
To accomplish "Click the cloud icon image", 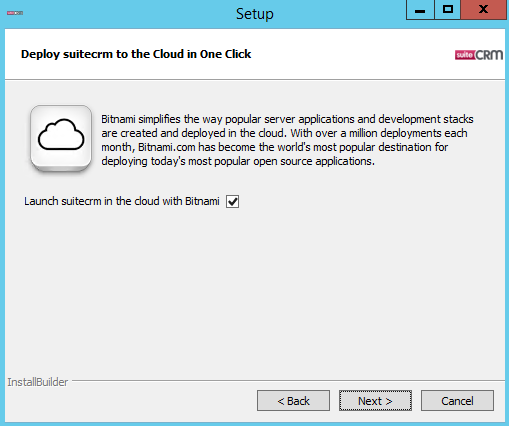I will coord(61,138).
